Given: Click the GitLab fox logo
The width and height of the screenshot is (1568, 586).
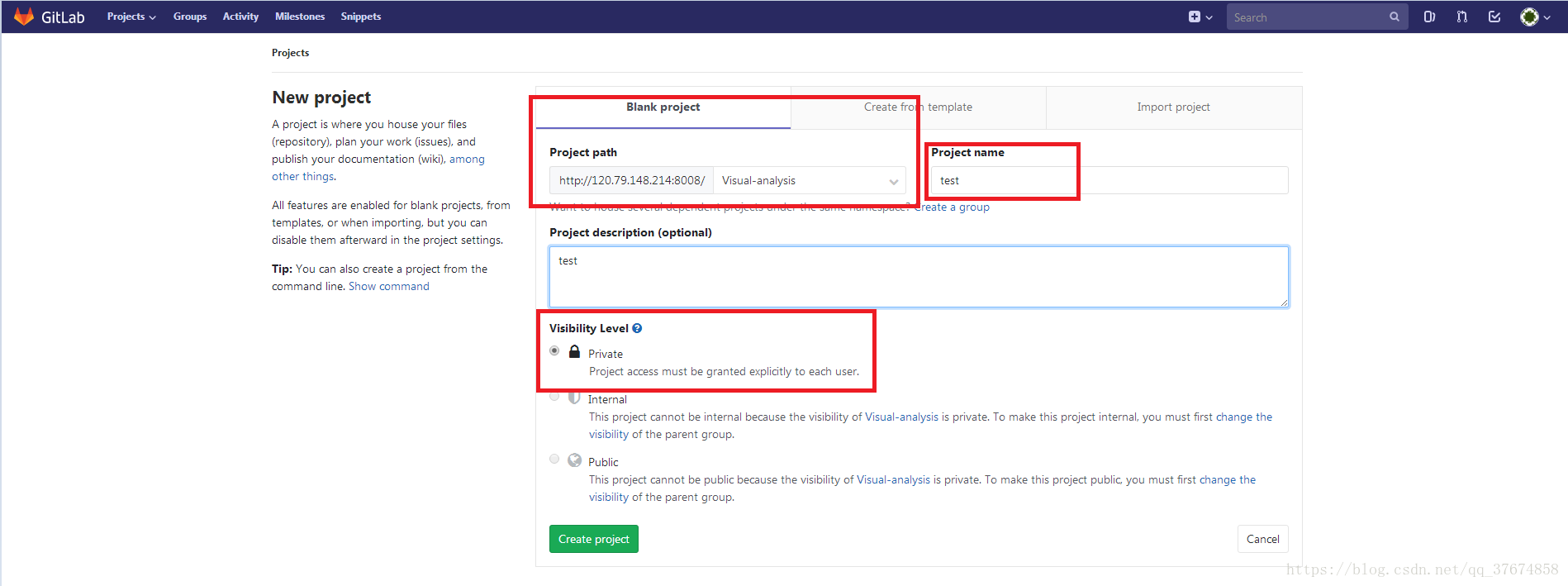Looking at the screenshot, I should click(24, 17).
